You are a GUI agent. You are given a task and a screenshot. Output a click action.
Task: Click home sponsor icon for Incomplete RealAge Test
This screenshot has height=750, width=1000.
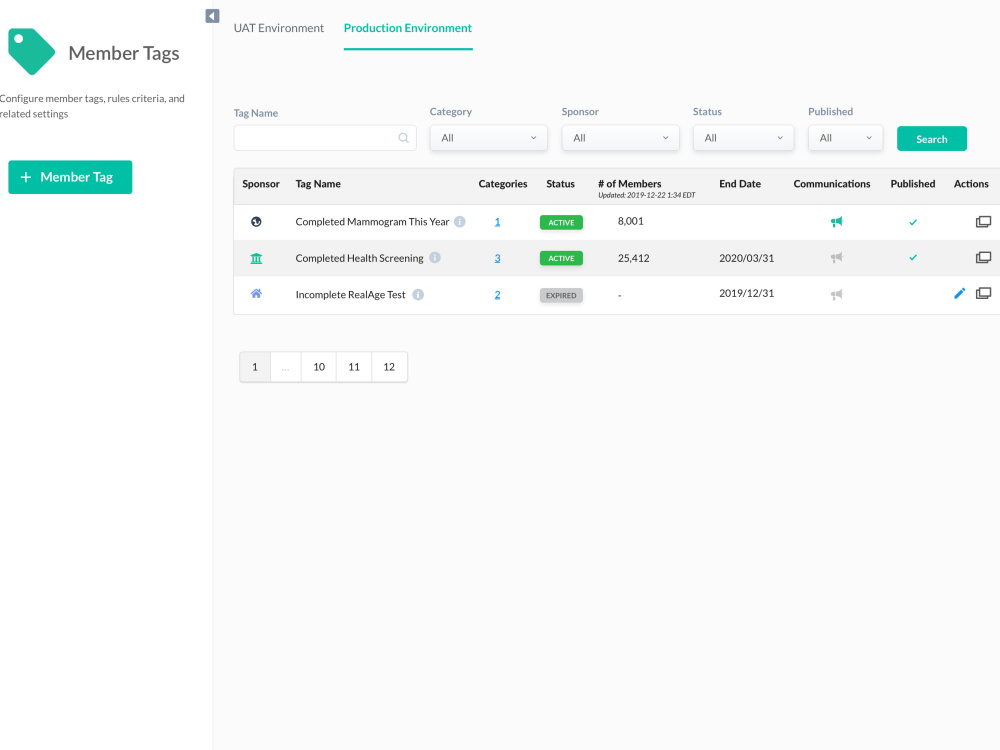(x=256, y=294)
